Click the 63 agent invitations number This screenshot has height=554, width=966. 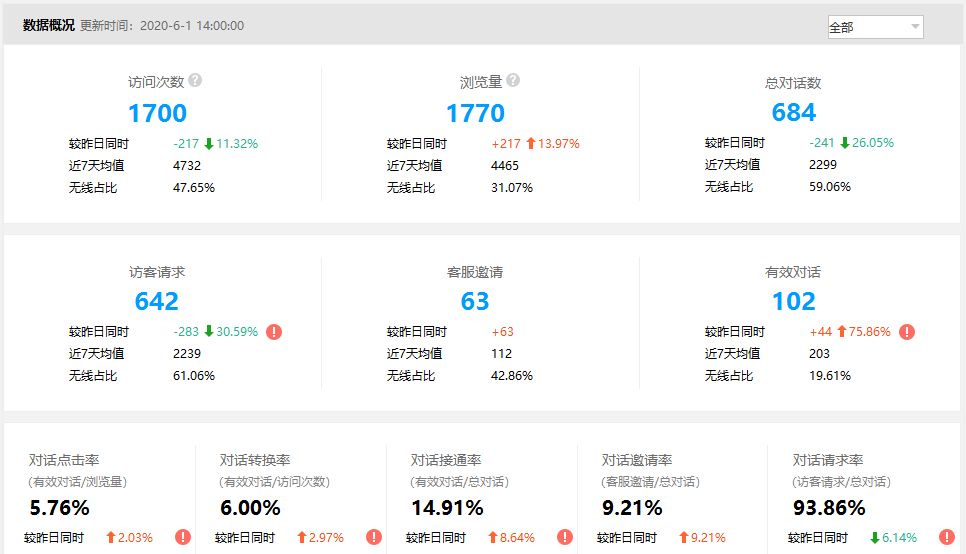475,301
